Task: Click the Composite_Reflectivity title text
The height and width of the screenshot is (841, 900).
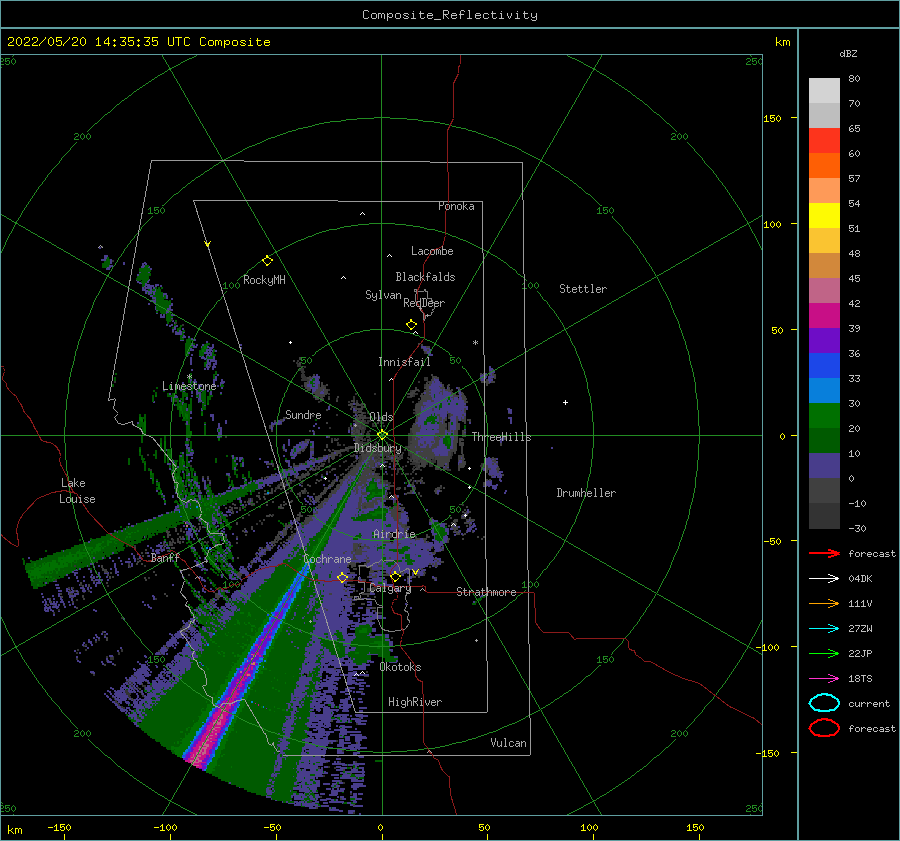Action: click(x=450, y=15)
